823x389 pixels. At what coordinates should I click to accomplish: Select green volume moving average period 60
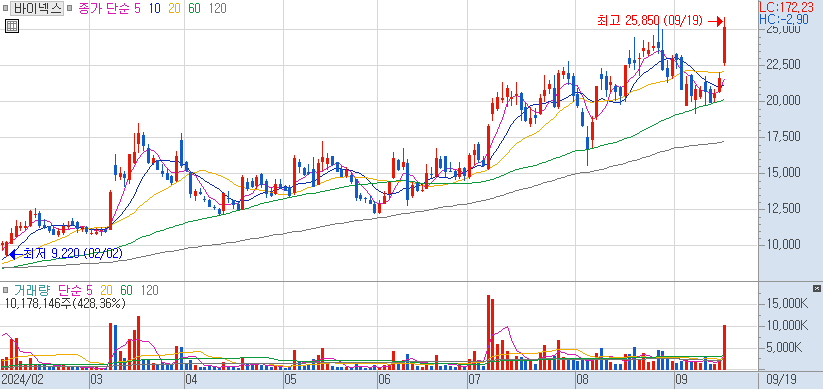point(126,290)
